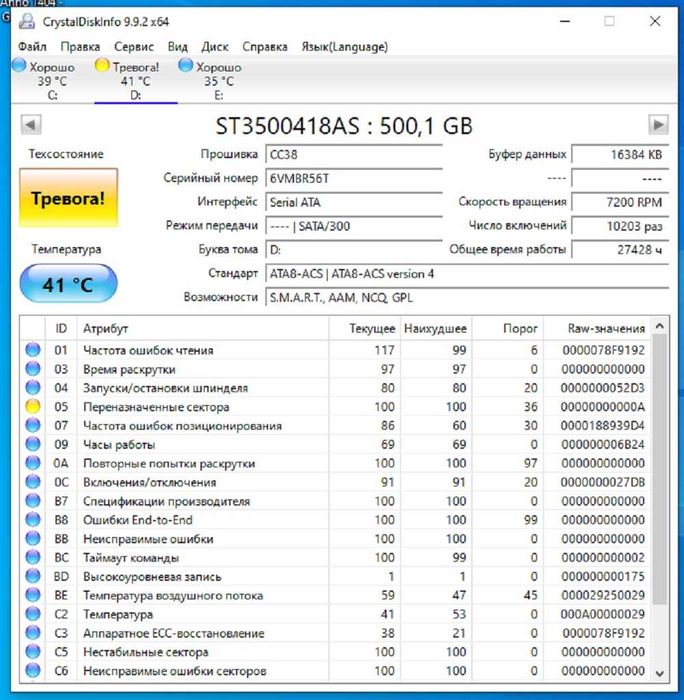Viewport: 684px width, 700px height.
Task: Open the Правка menu
Action: (80, 47)
